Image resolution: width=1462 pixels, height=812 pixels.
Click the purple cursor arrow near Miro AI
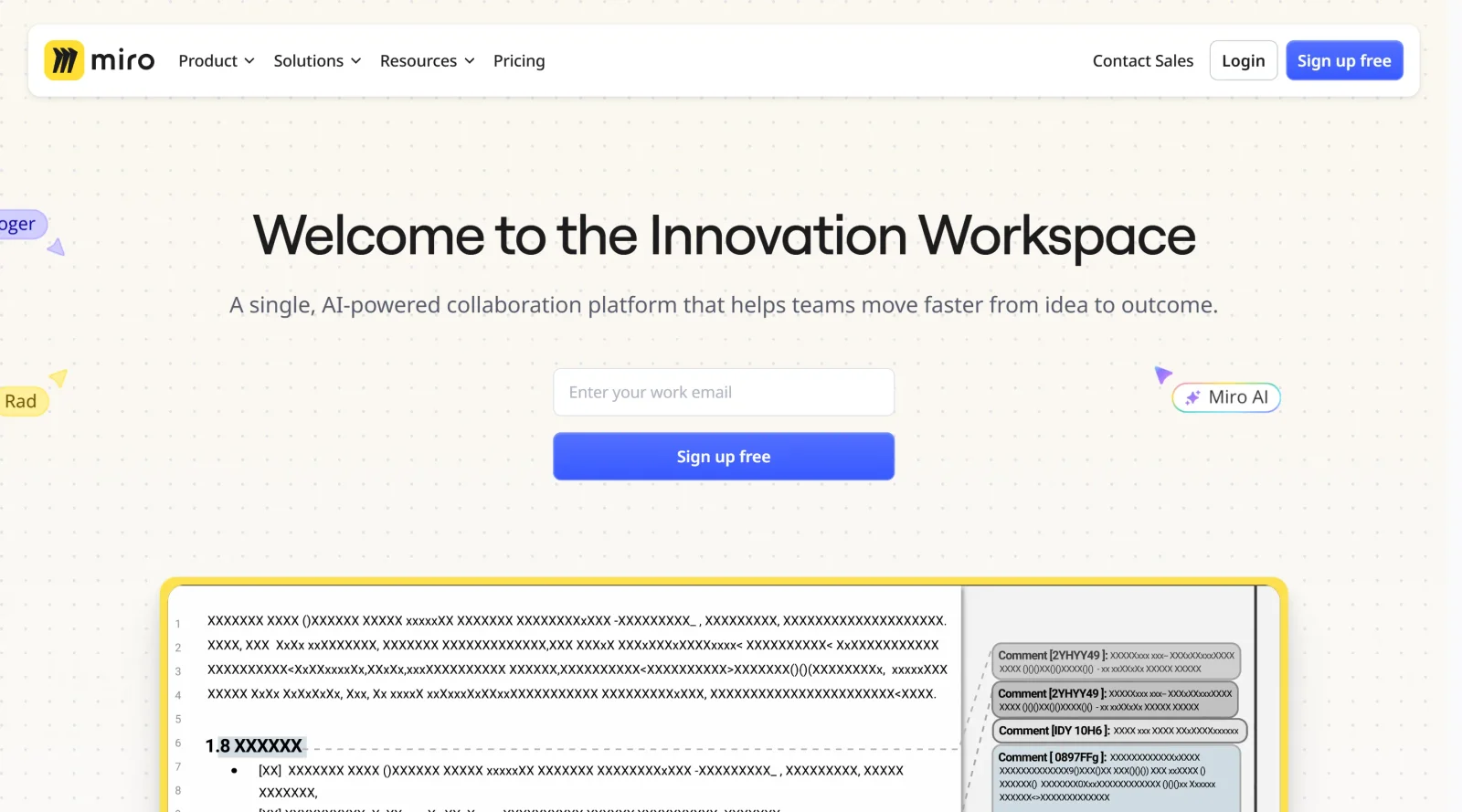click(1162, 374)
